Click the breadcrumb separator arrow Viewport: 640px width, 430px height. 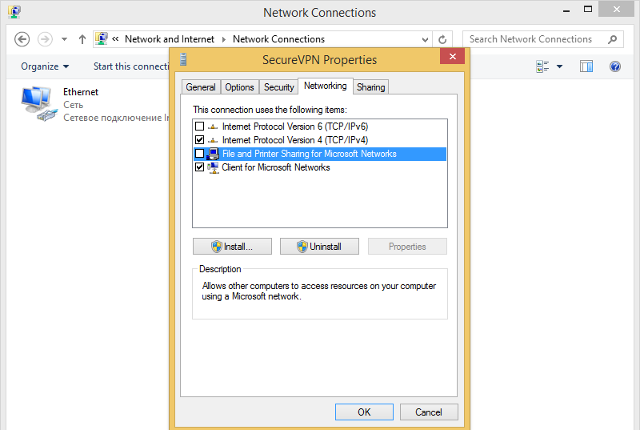coord(224,40)
